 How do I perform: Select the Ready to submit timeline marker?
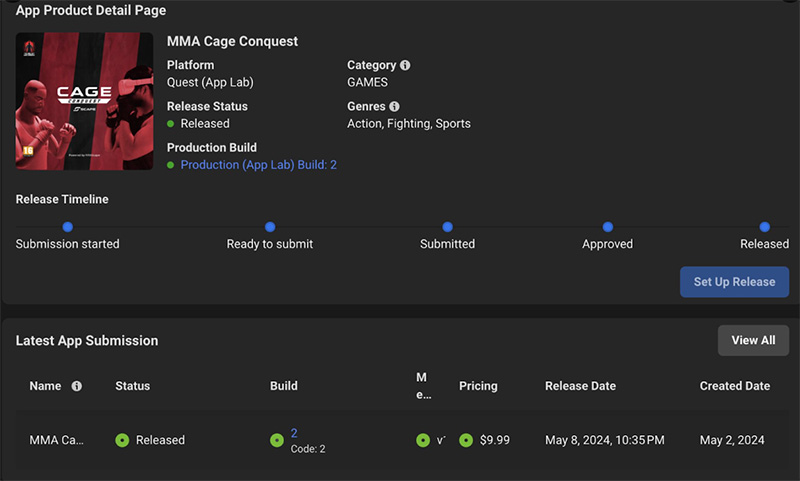[x=270, y=226]
